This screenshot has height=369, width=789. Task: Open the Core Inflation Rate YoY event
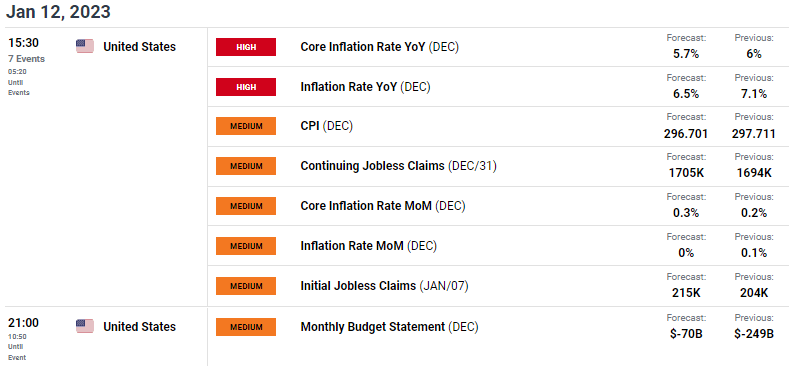click(x=379, y=47)
